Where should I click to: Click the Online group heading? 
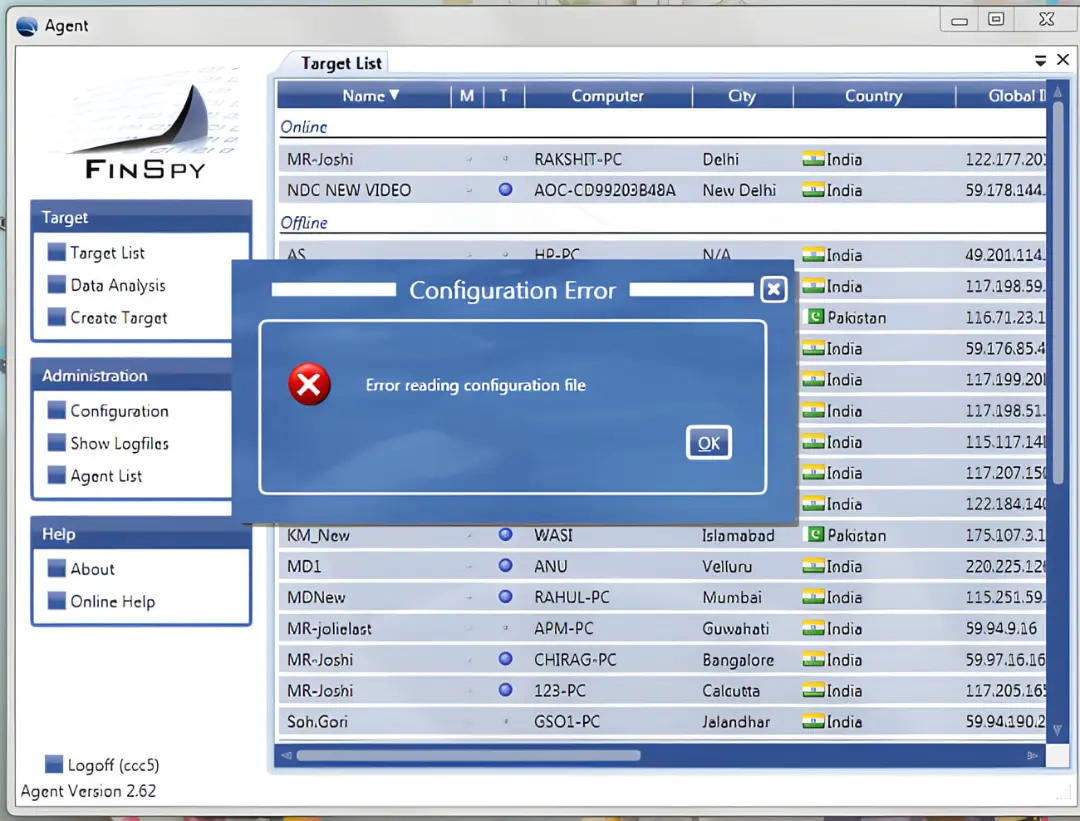304,127
